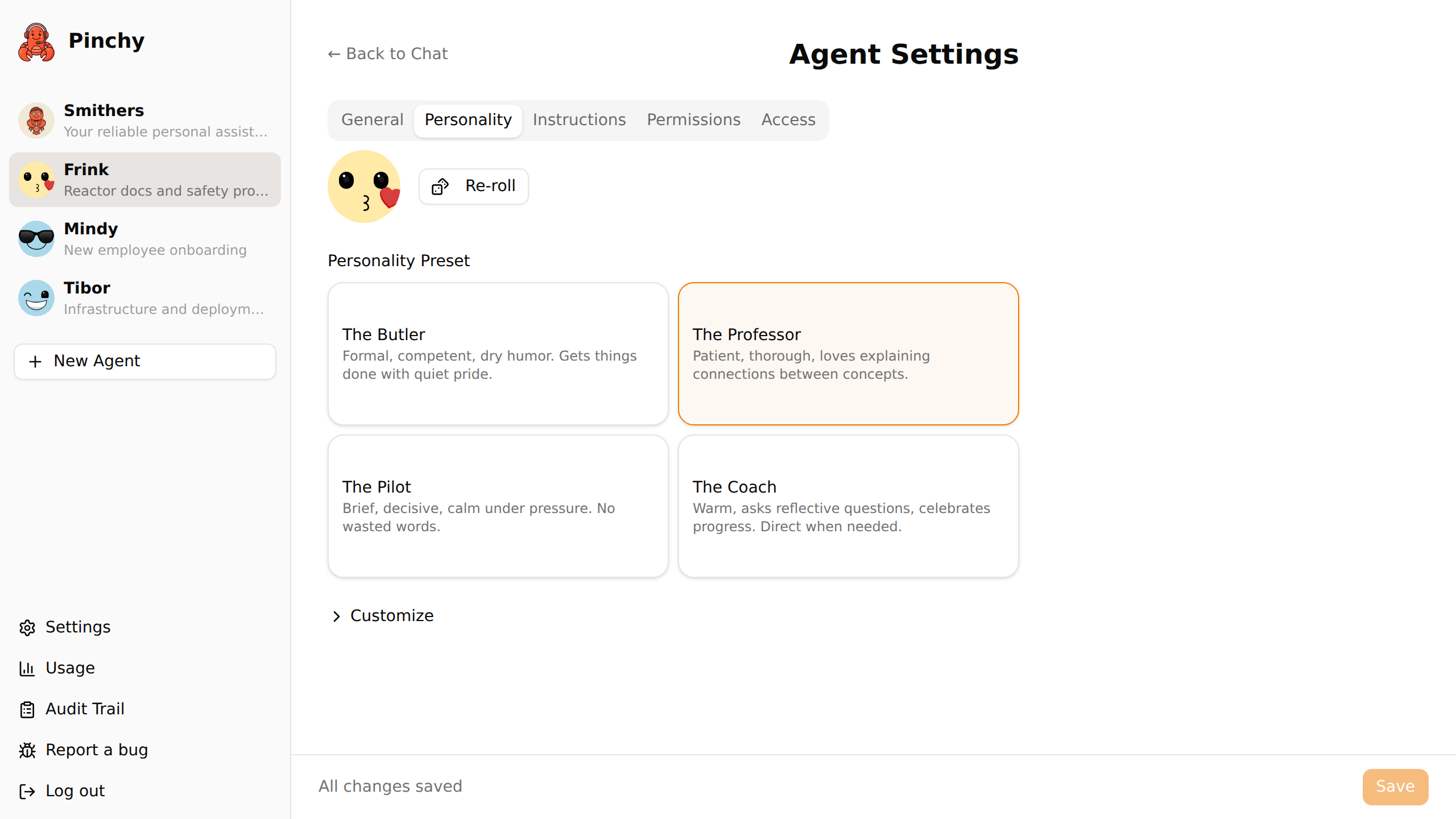Select The Pilot personality preset
The height and width of the screenshot is (819, 1456).
498,506
